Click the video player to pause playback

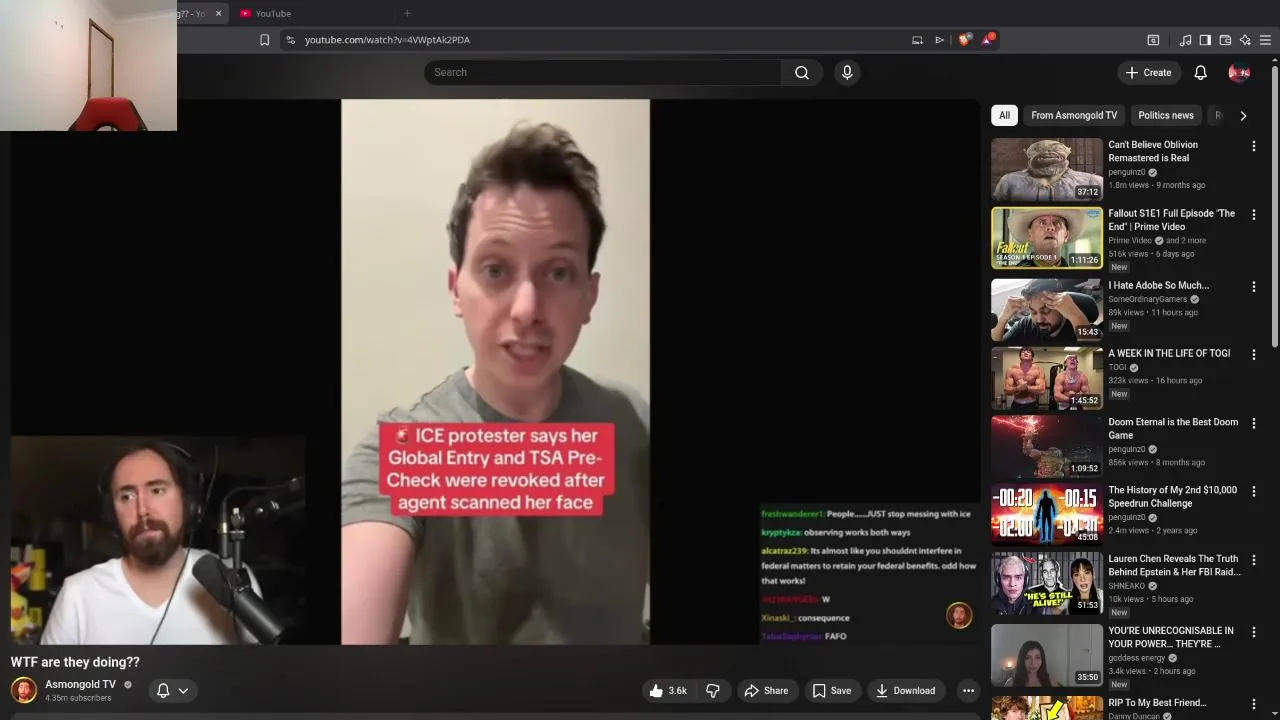coord(495,372)
